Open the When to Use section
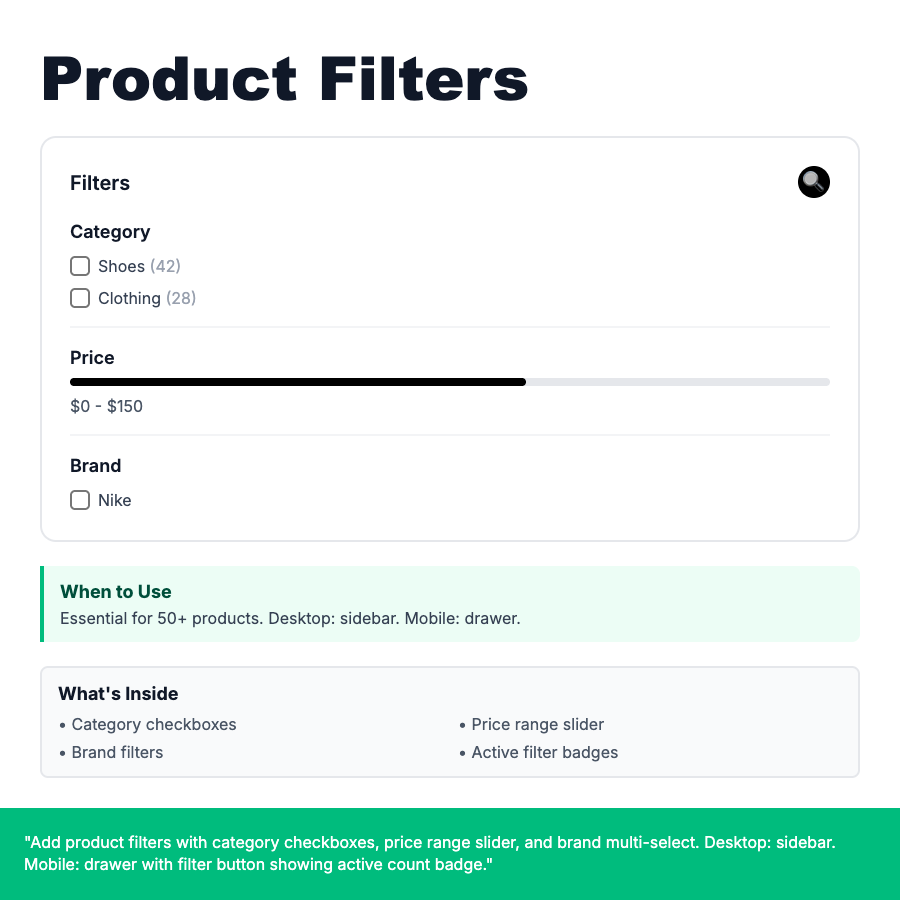 pos(115,591)
